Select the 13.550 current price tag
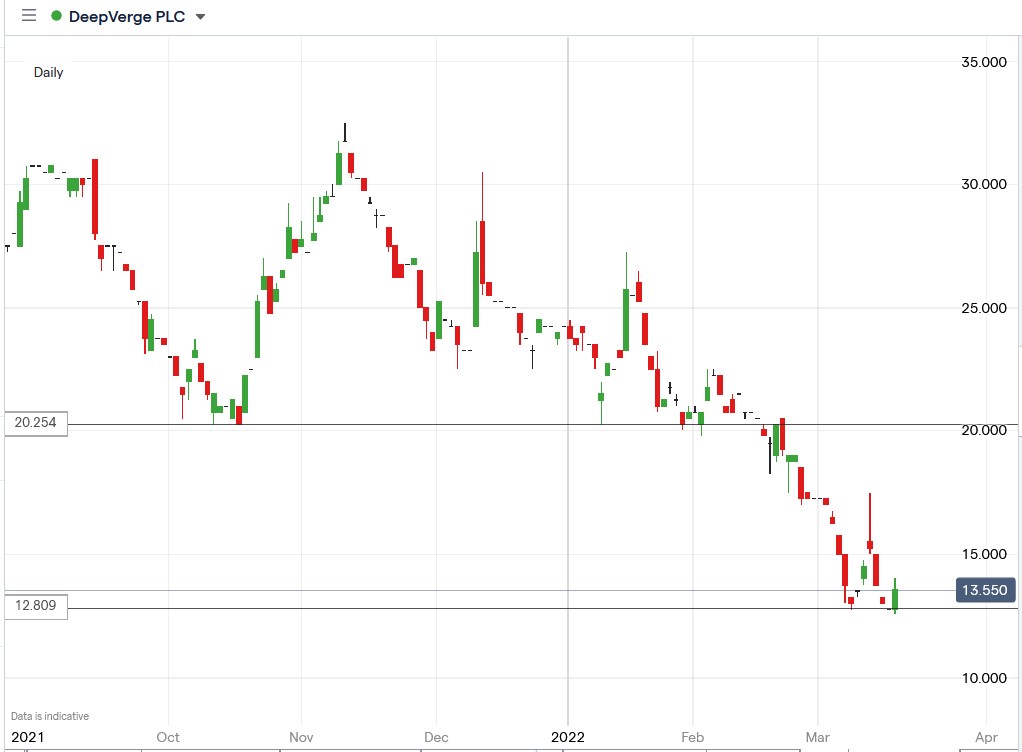1022x752 pixels. (985, 590)
